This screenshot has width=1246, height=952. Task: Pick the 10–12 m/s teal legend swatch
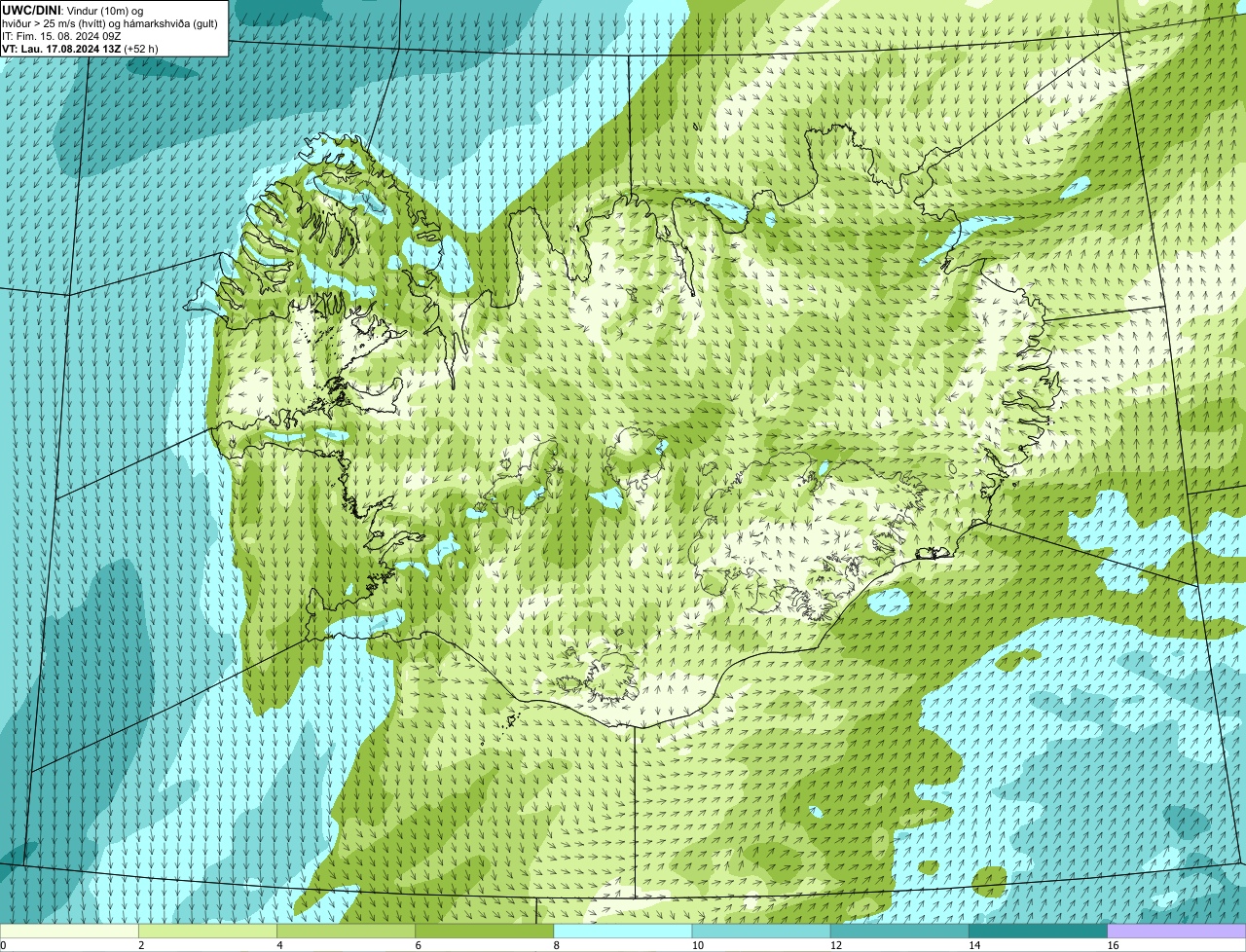tap(761, 932)
